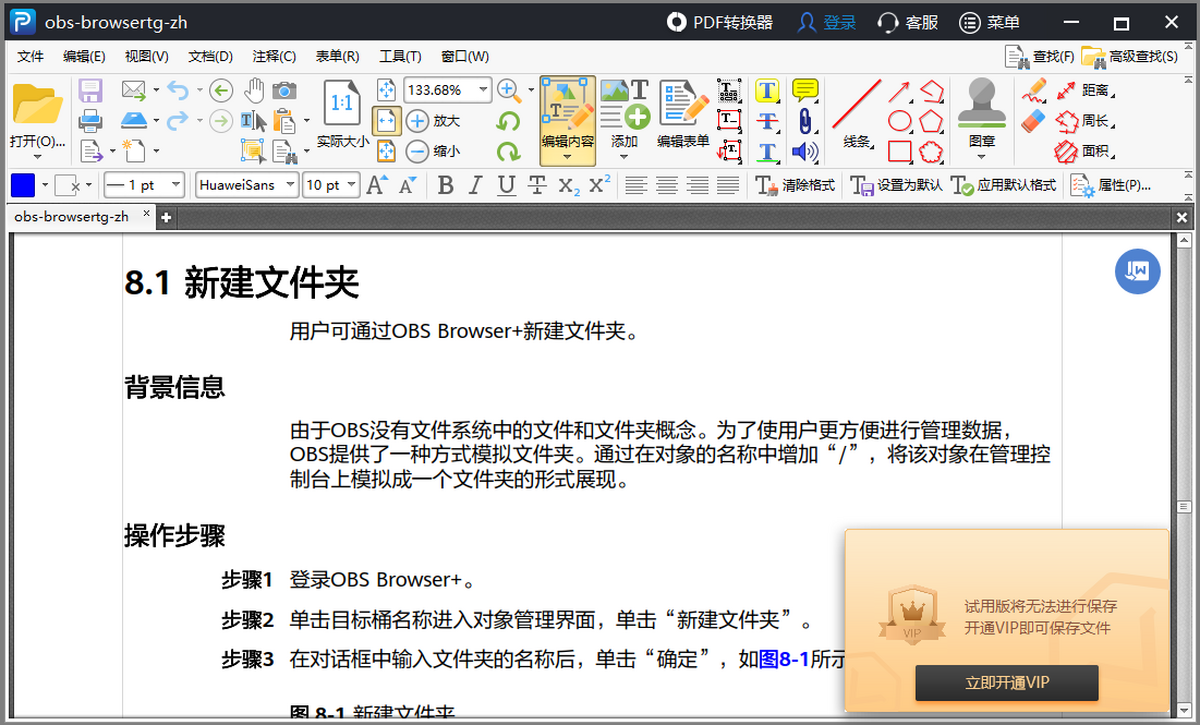Select the red pentagon polygon tool
1200x725 pixels.
(x=932, y=121)
